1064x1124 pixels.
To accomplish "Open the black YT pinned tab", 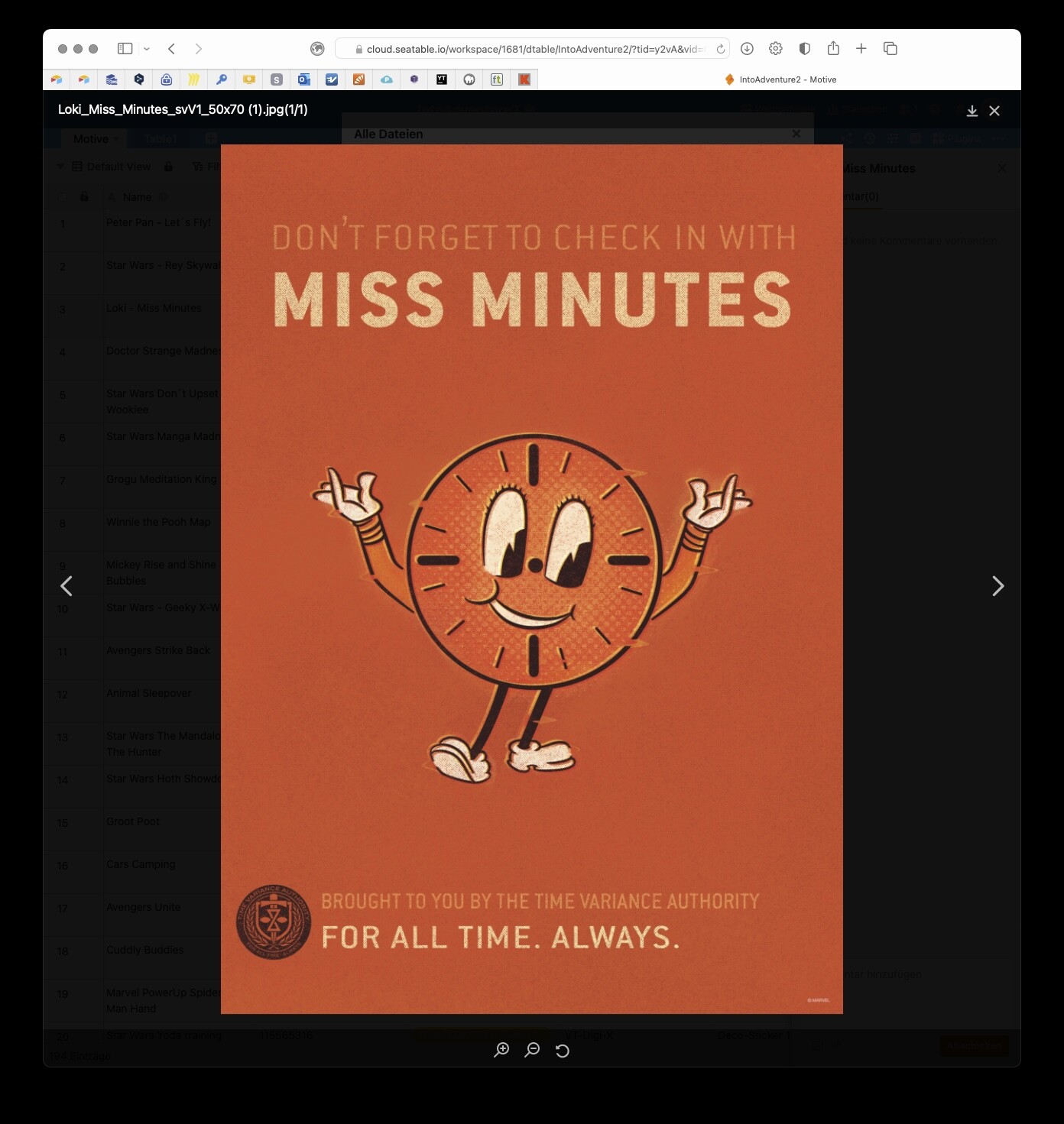I will tap(442, 79).
